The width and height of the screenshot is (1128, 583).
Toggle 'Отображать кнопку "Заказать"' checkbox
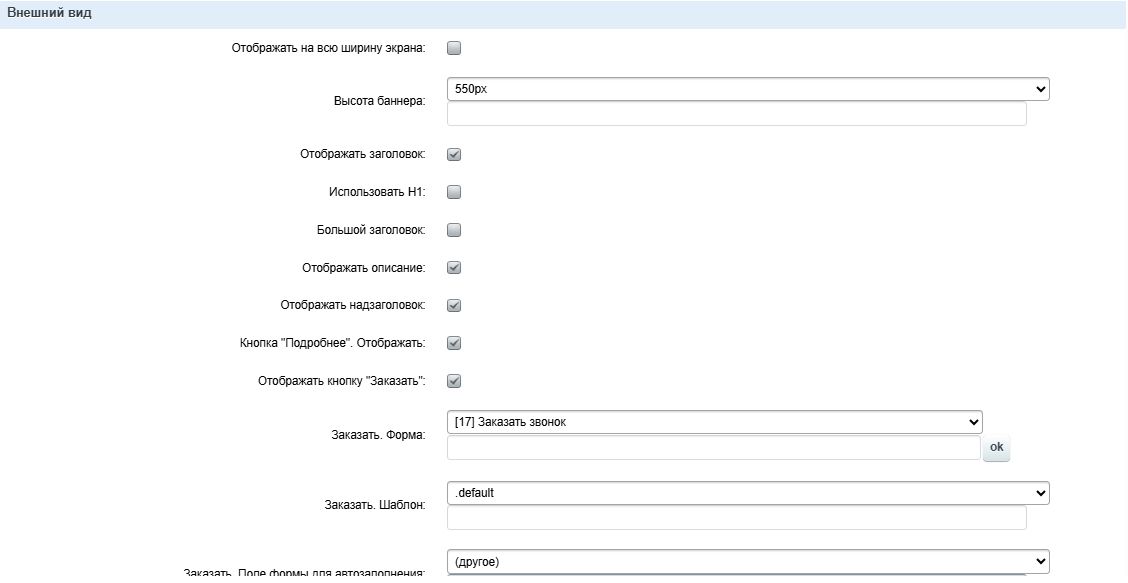(x=454, y=381)
